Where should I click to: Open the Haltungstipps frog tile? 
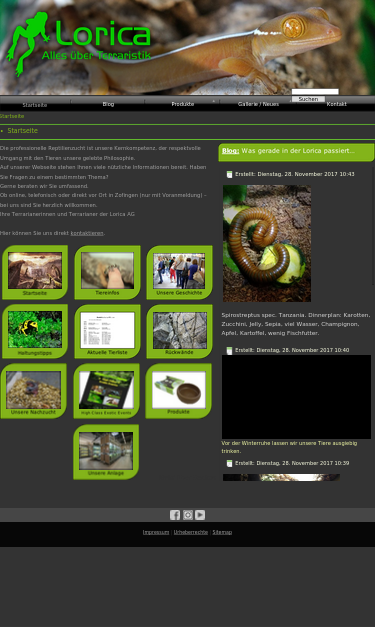(35, 331)
